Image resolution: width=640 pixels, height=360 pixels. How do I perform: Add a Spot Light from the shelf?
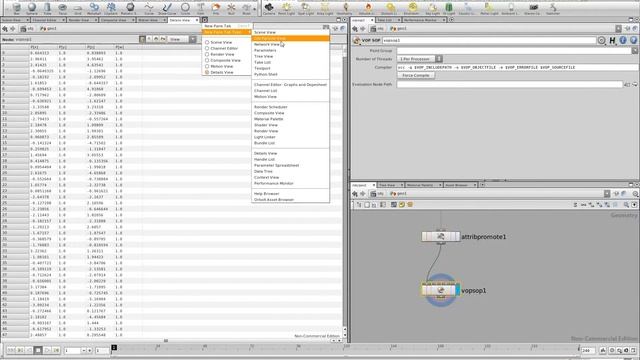(x=305, y=8)
